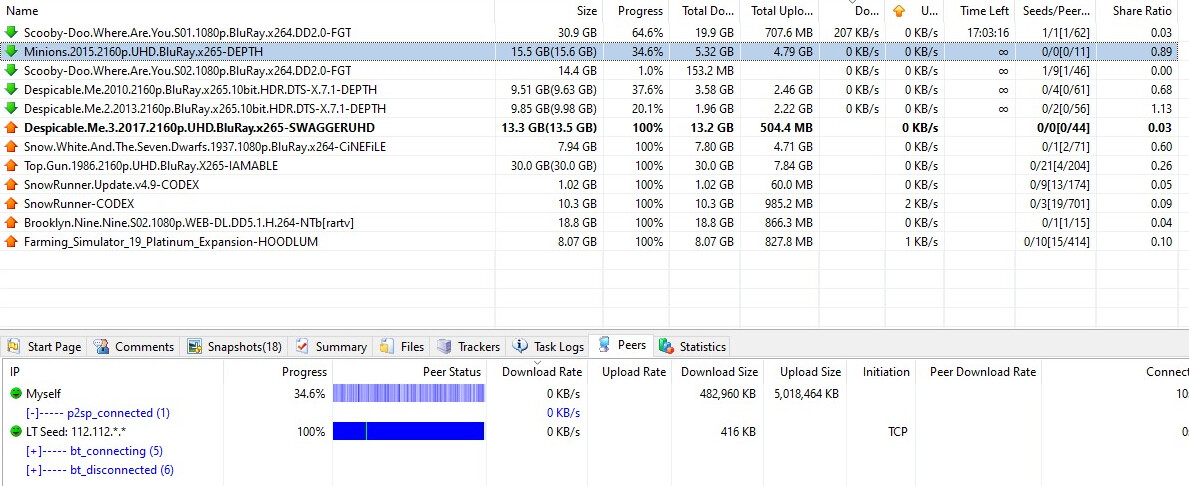This screenshot has height=486, width=1189.
Task: Click the green status icon beside Myself
Action: click(16, 394)
